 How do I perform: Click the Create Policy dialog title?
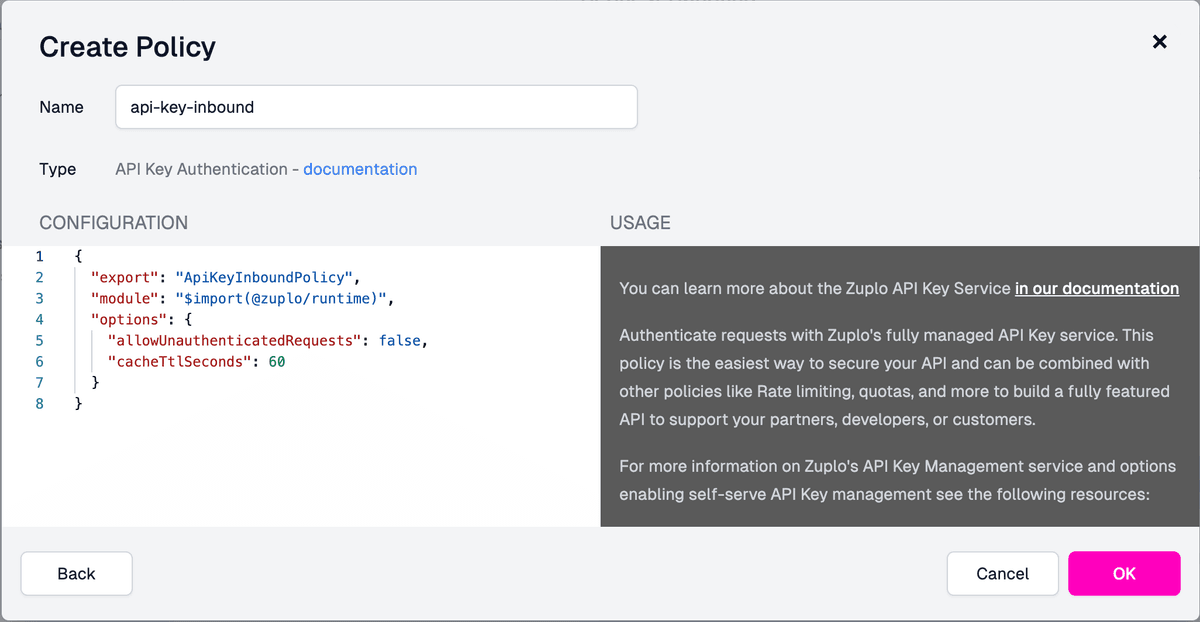(127, 46)
